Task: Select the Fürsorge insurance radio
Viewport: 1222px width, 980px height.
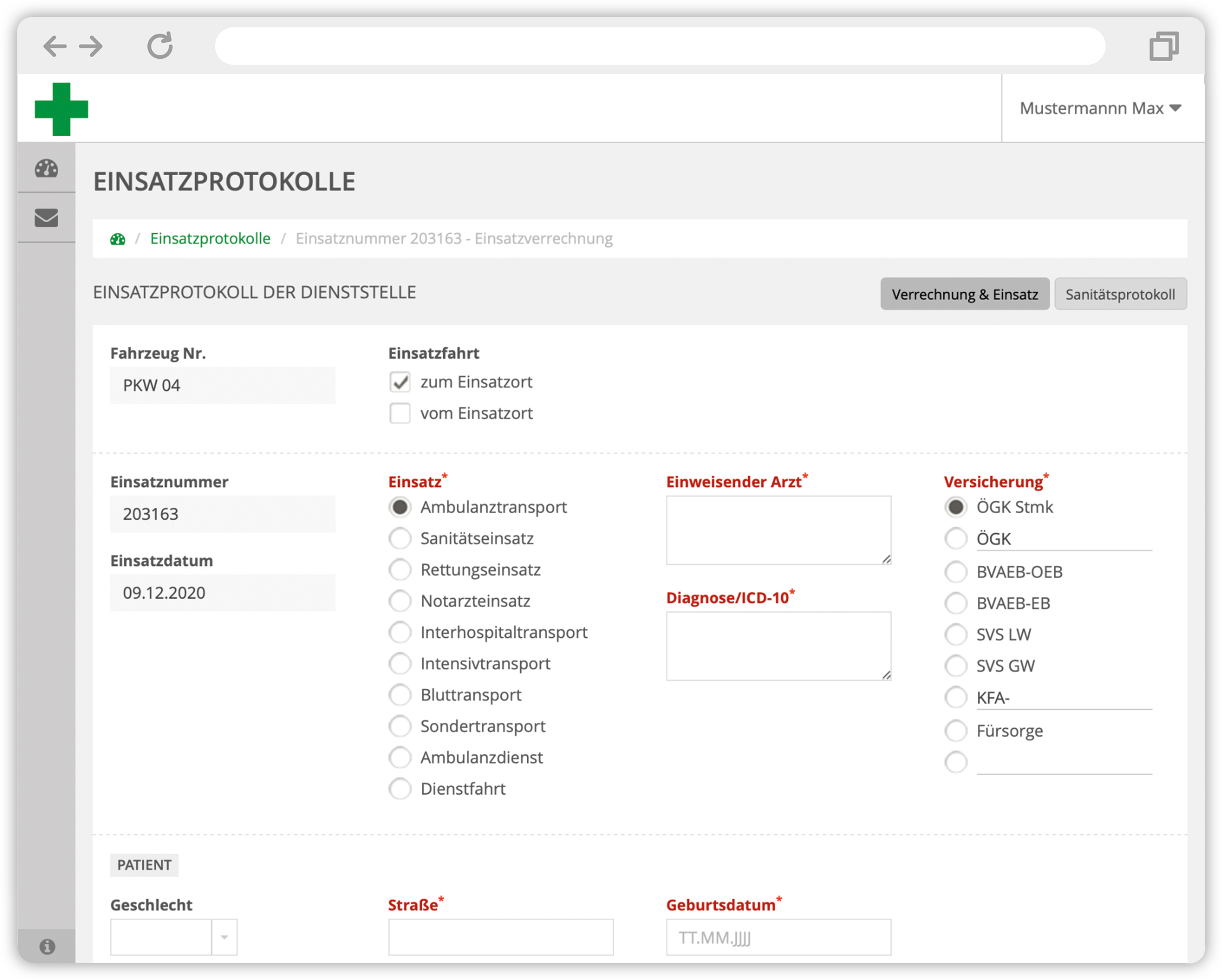Action: coord(956,731)
